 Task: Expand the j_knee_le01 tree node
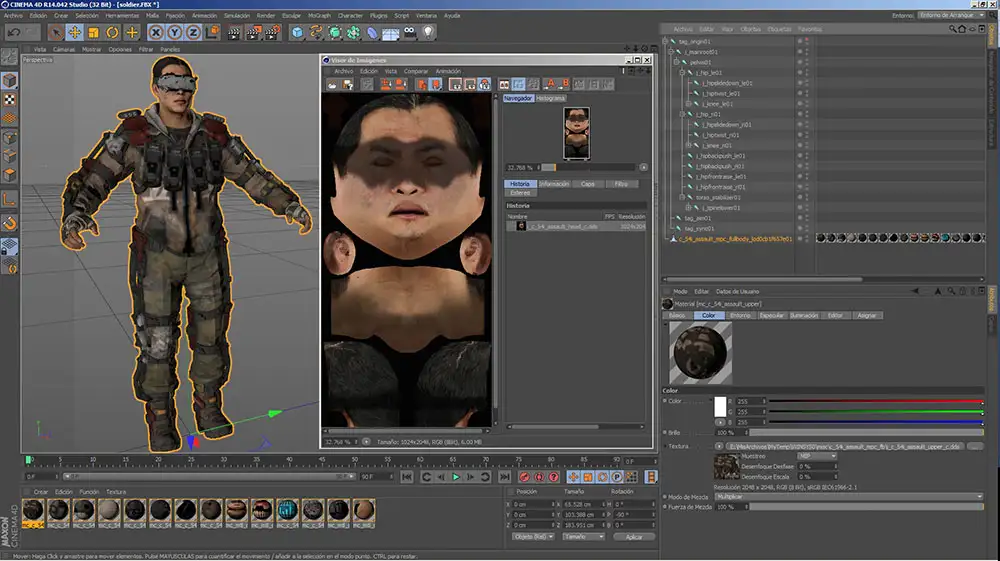[688, 103]
